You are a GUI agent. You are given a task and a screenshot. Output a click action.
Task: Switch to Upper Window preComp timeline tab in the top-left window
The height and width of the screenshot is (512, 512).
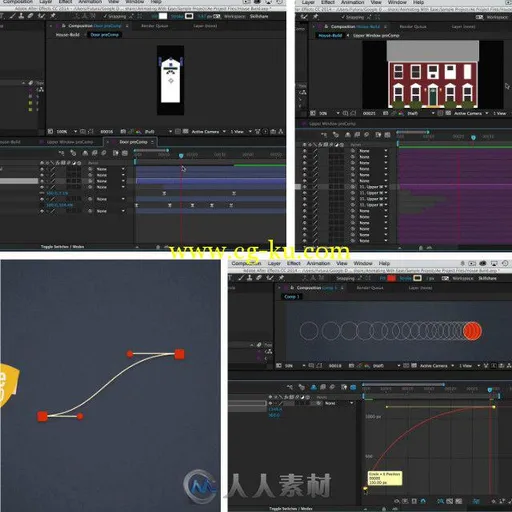(70, 142)
